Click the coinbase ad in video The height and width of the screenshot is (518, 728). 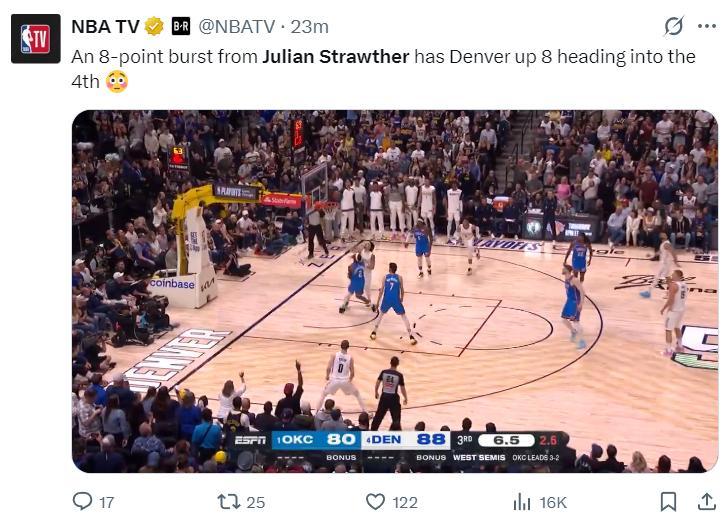click(x=172, y=284)
